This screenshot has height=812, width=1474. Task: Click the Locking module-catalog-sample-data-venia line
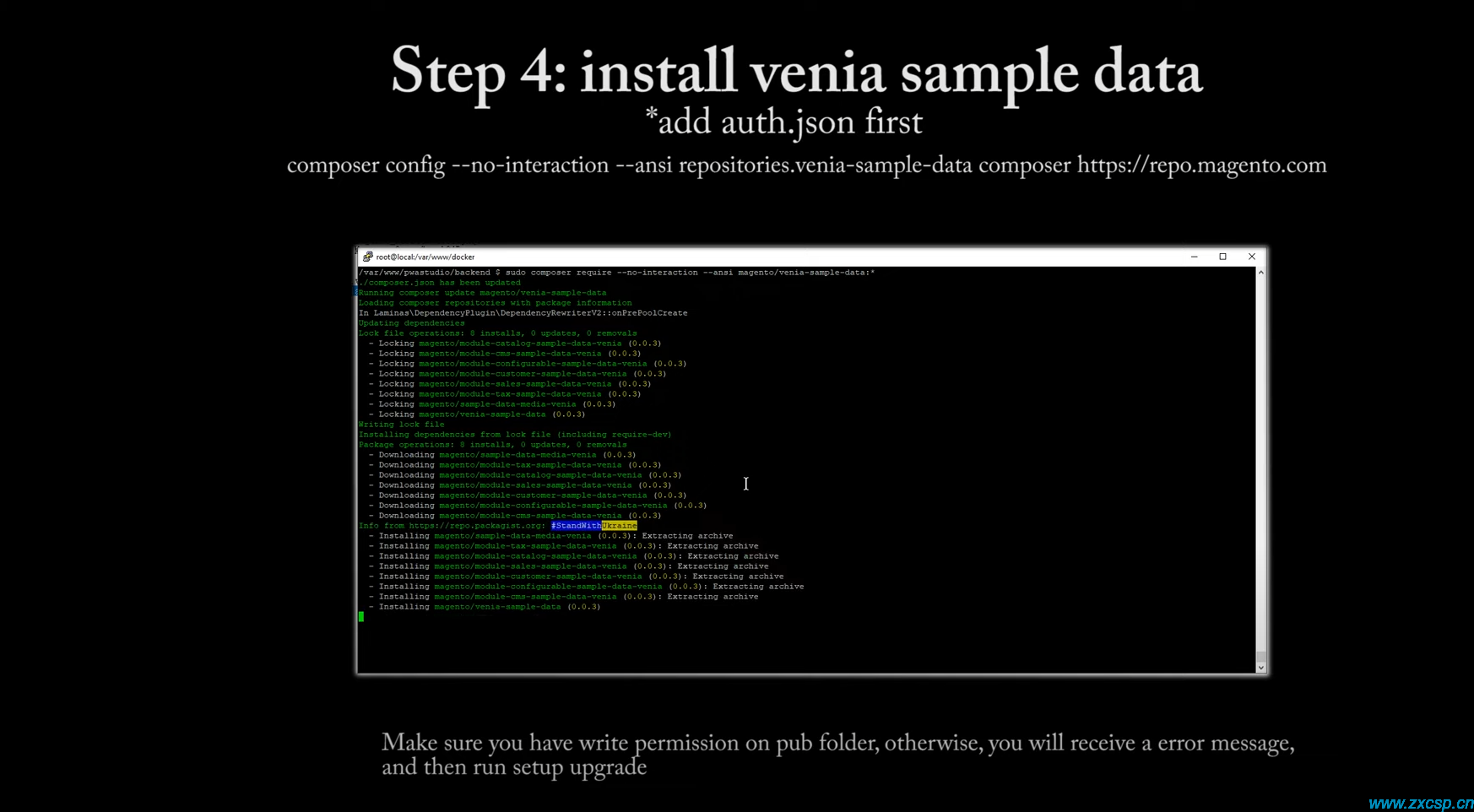pos(515,344)
